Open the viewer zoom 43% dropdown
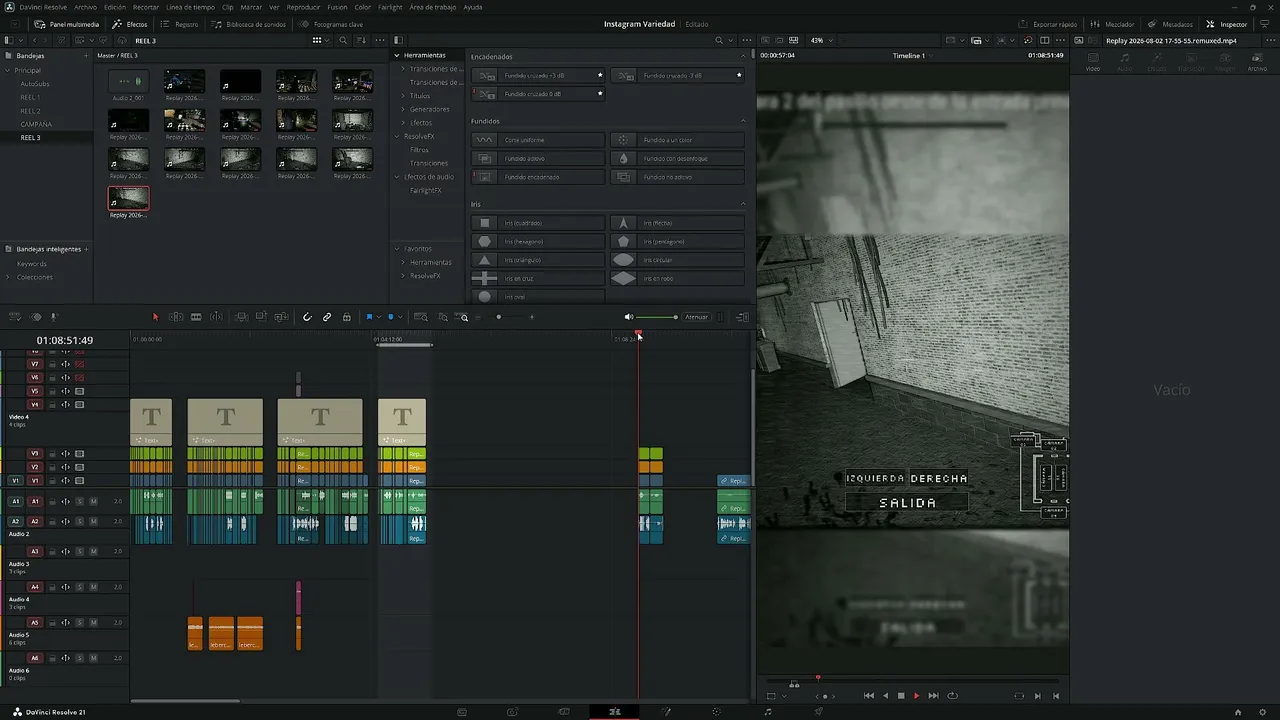This screenshot has width=1280, height=720. (820, 40)
